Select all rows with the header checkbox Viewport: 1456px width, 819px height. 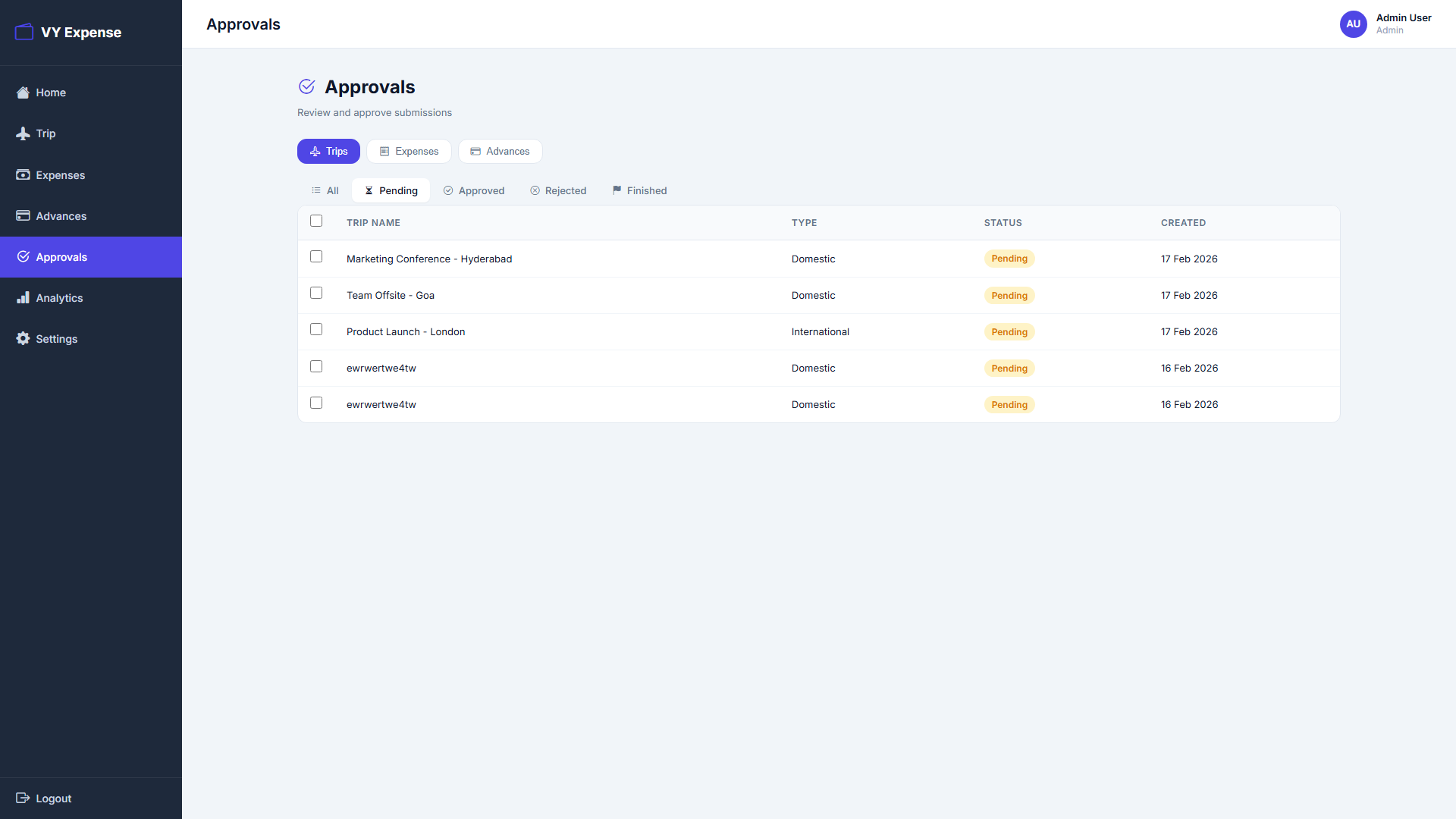pos(316,221)
